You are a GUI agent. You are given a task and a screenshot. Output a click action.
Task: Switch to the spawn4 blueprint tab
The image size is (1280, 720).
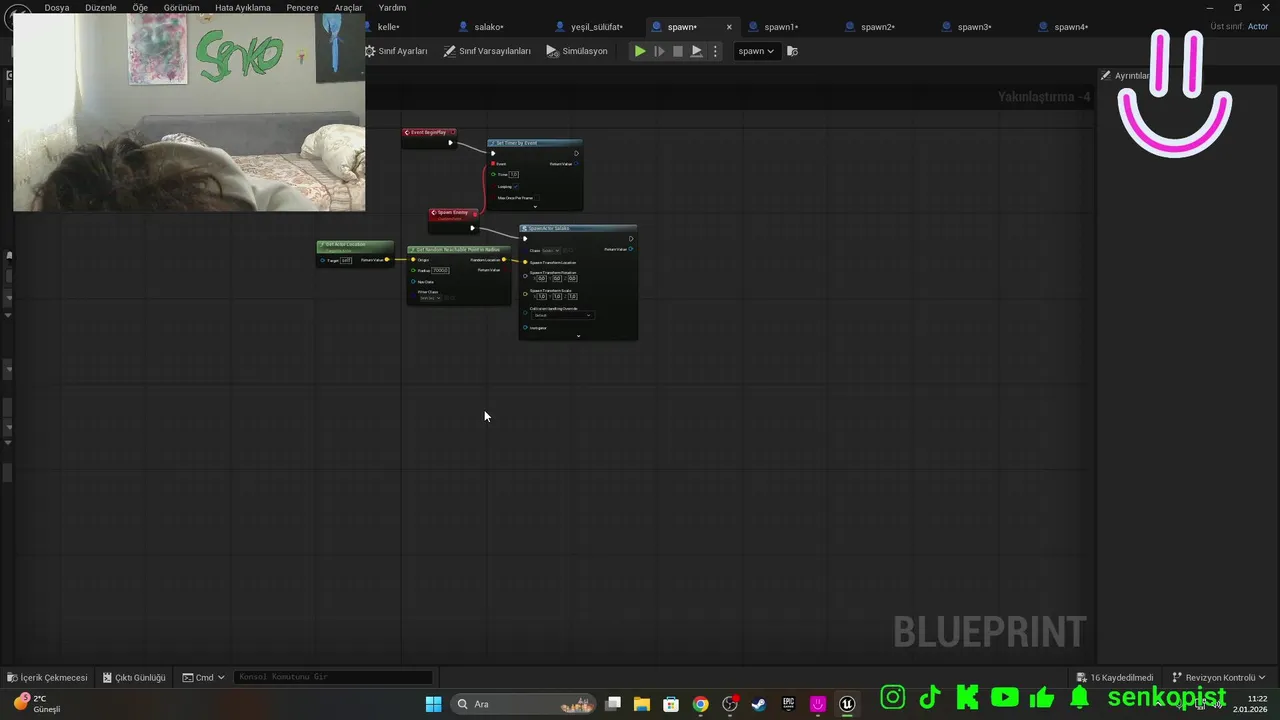(x=1071, y=27)
